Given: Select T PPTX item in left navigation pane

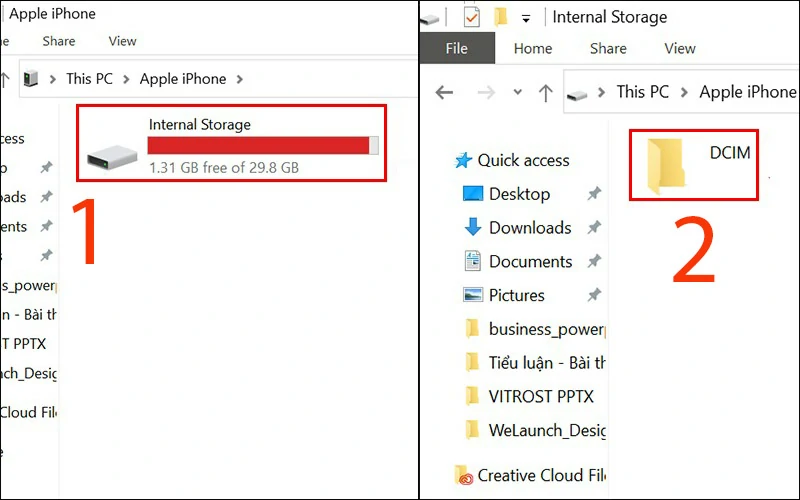Looking at the screenshot, I should pyautogui.click(x=23, y=344).
